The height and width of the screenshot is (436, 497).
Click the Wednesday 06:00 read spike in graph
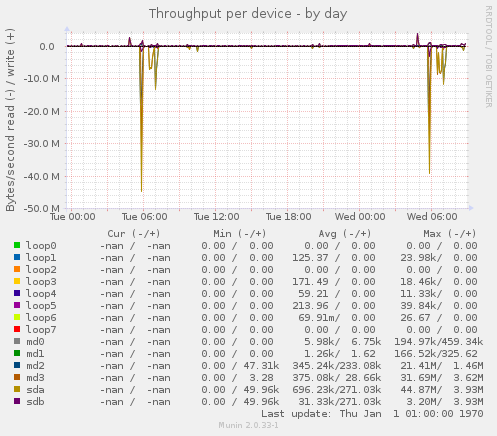(x=429, y=110)
